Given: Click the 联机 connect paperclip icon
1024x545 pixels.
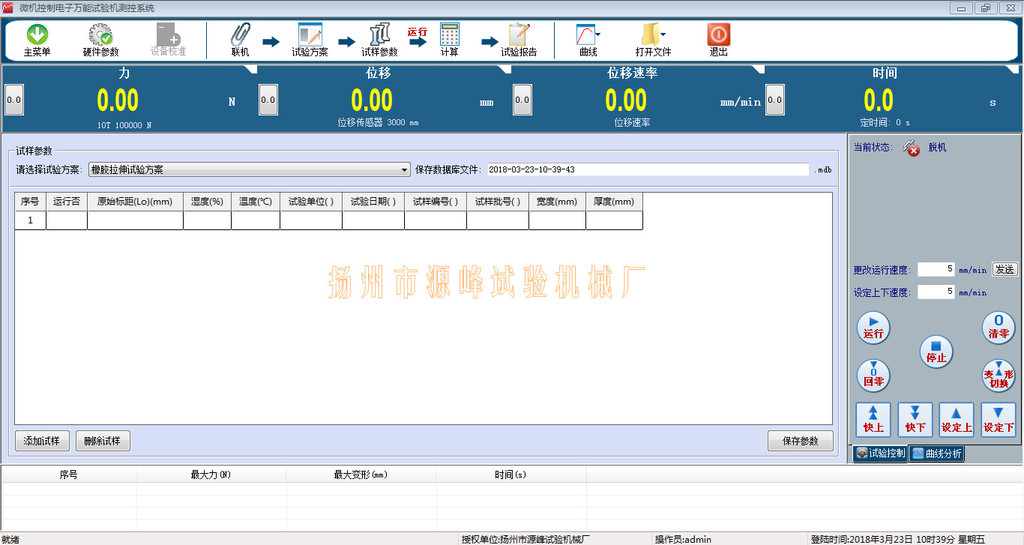Looking at the screenshot, I should pyautogui.click(x=240, y=39).
